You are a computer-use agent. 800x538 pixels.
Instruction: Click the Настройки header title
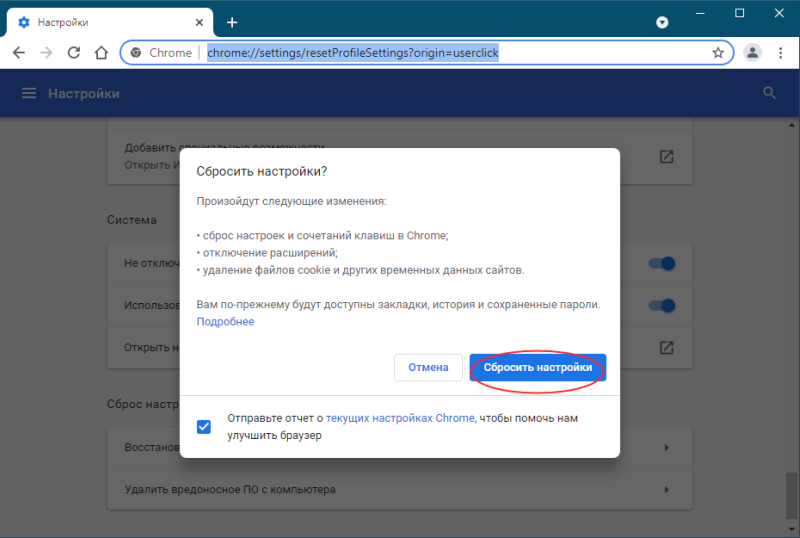pyautogui.click(x=84, y=93)
